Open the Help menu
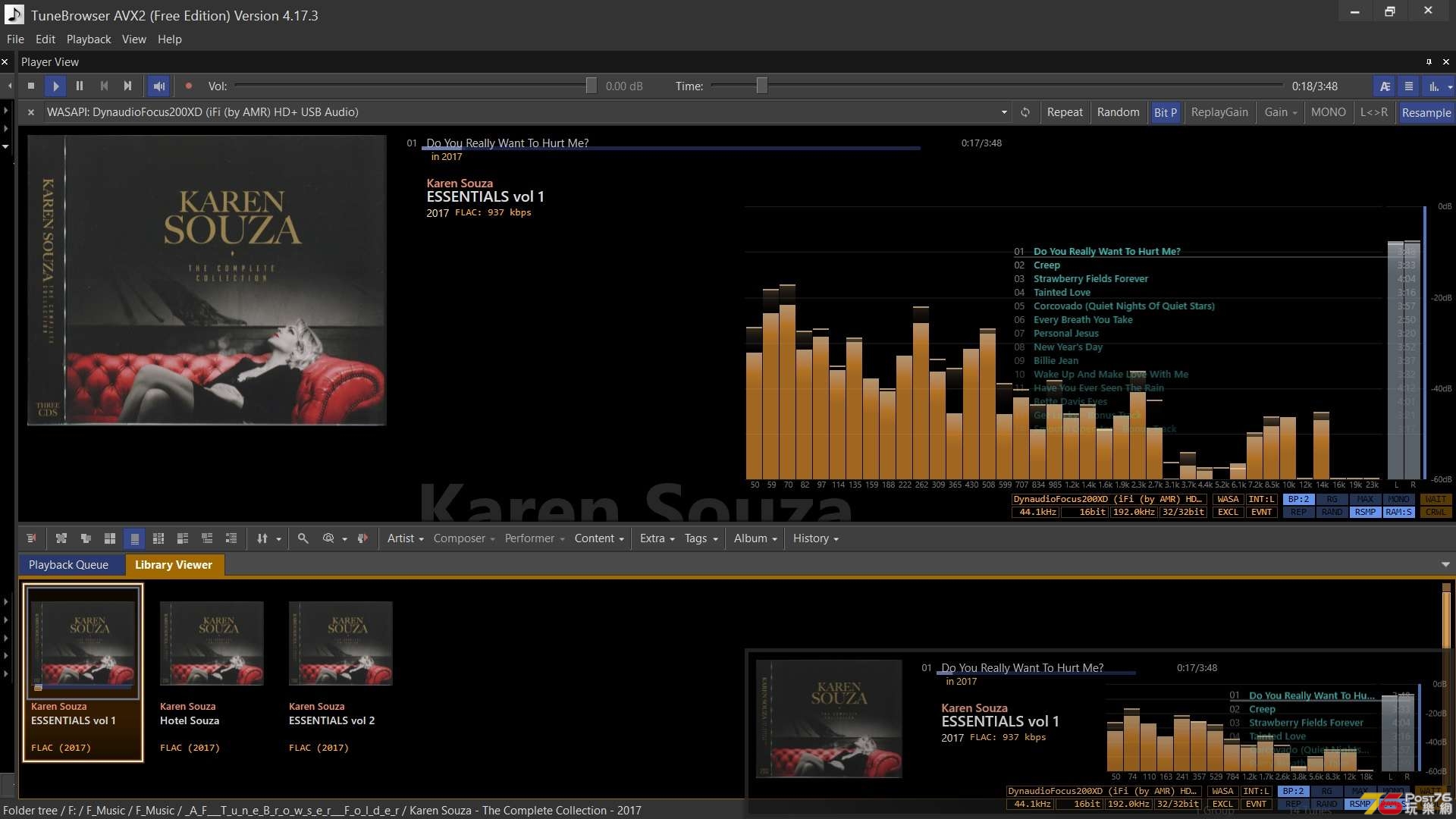The height and width of the screenshot is (819, 1456). pyautogui.click(x=170, y=39)
